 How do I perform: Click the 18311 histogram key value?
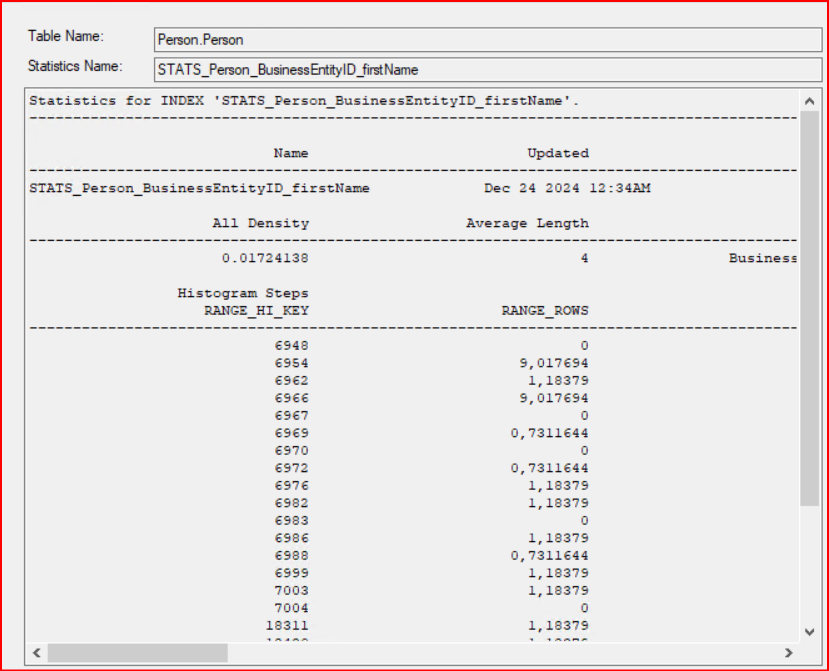[288, 625]
